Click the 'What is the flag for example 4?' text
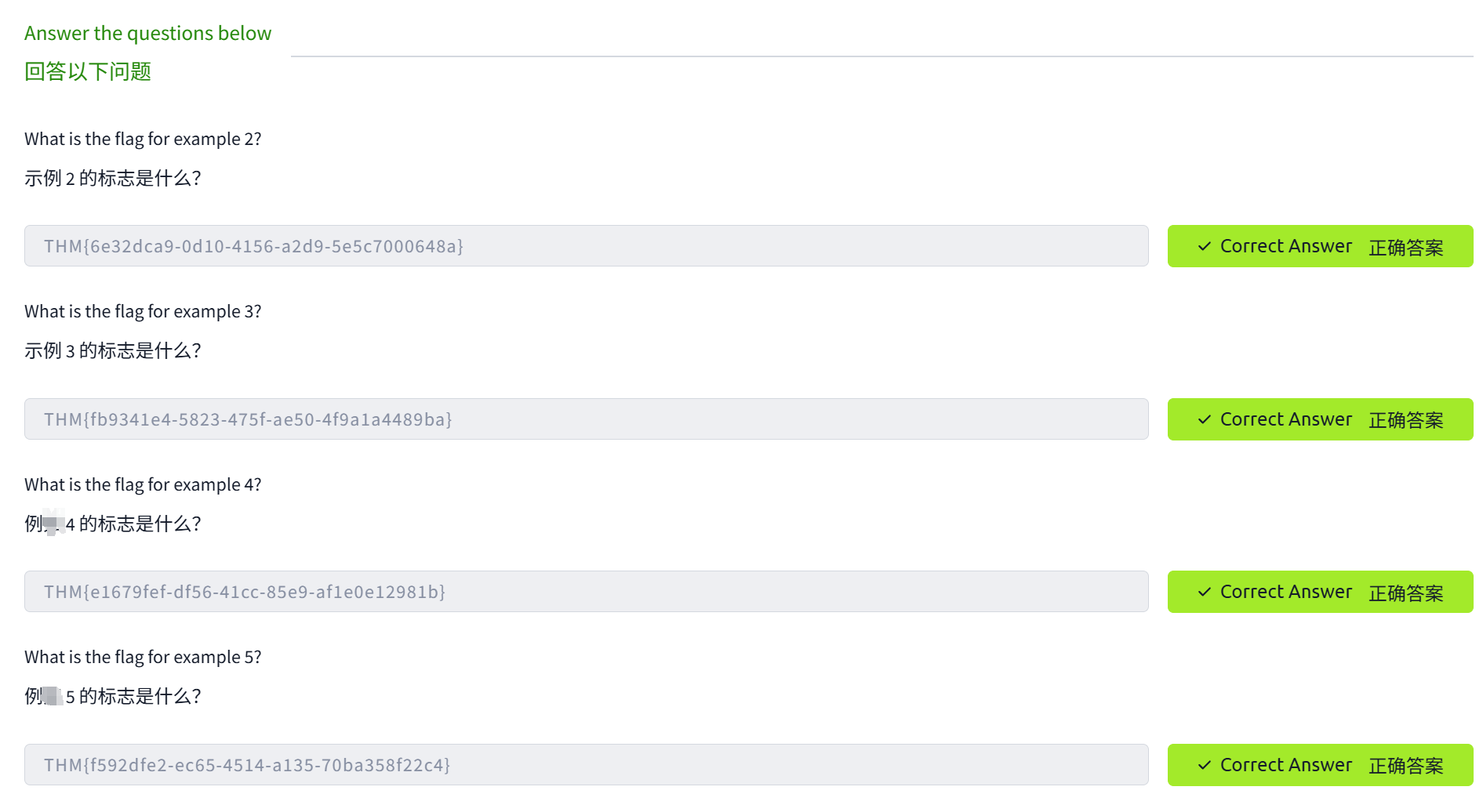The width and height of the screenshot is (1483, 812). click(x=143, y=484)
